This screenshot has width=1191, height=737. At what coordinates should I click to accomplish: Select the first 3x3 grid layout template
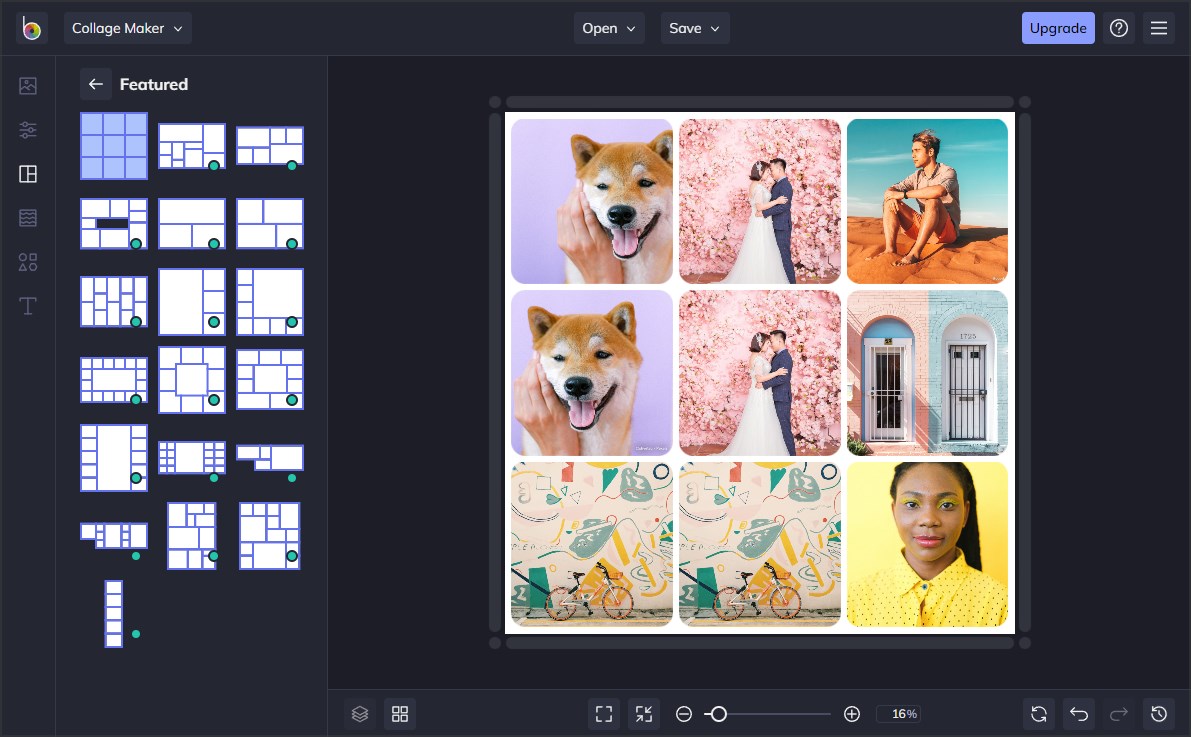[x=113, y=146]
